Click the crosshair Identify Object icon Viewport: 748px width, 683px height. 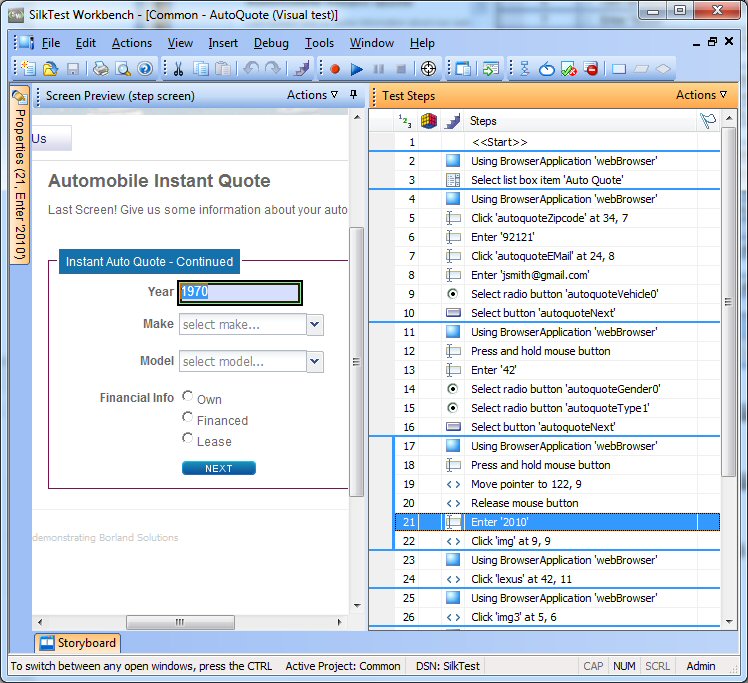pos(428,69)
